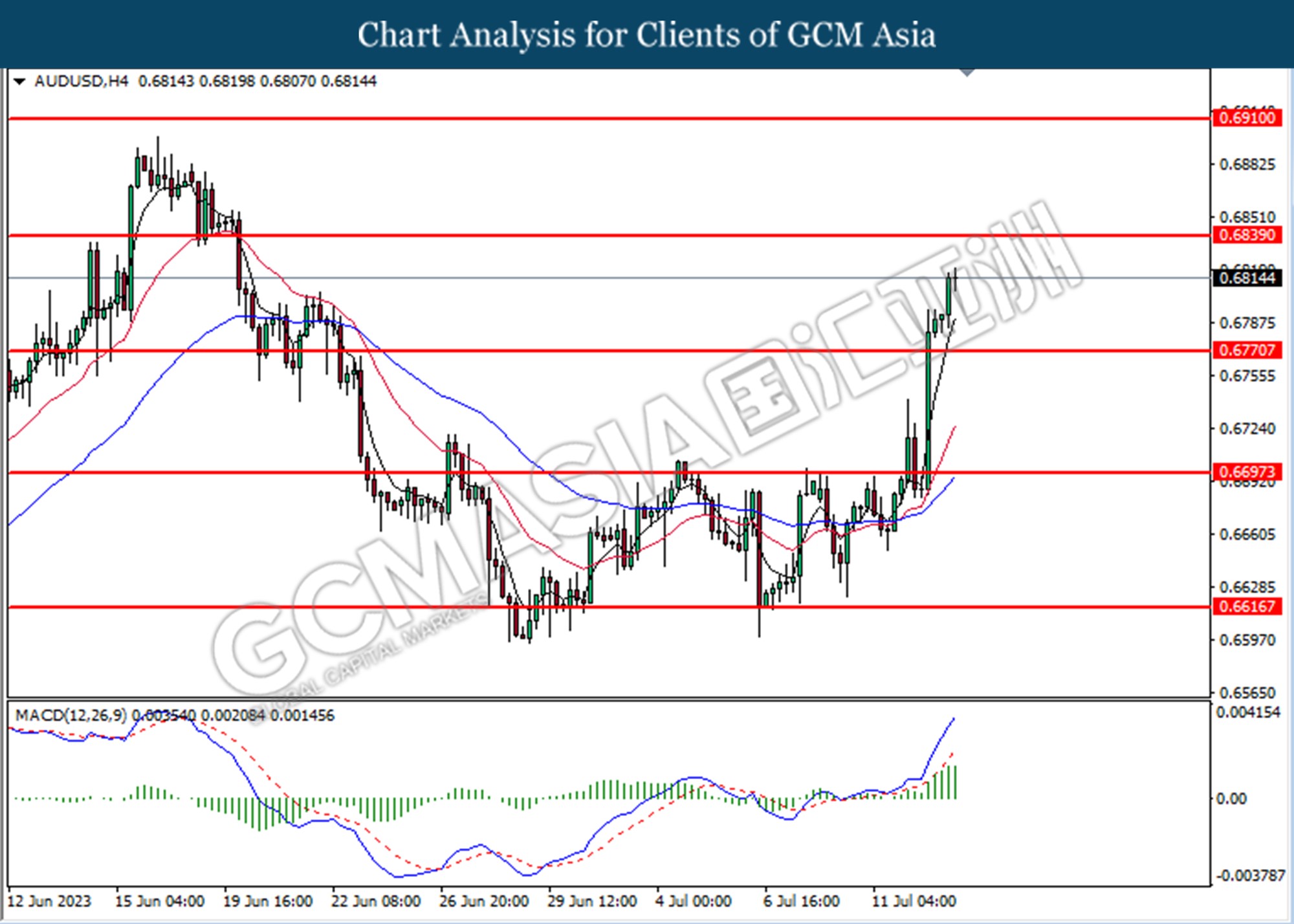Click the 6 Jul 16:00 time label
The height and width of the screenshot is (924, 1294).
coord(802,901)
